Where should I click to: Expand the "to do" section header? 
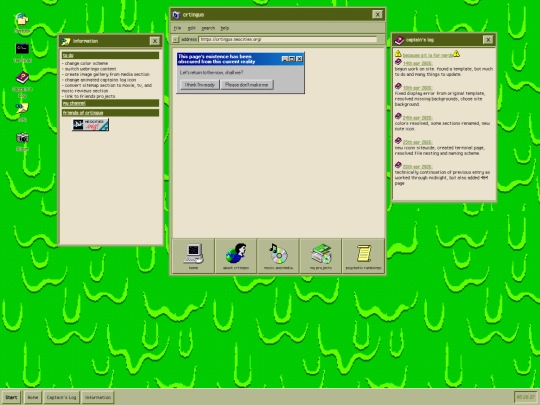click(x=111, y=55)
